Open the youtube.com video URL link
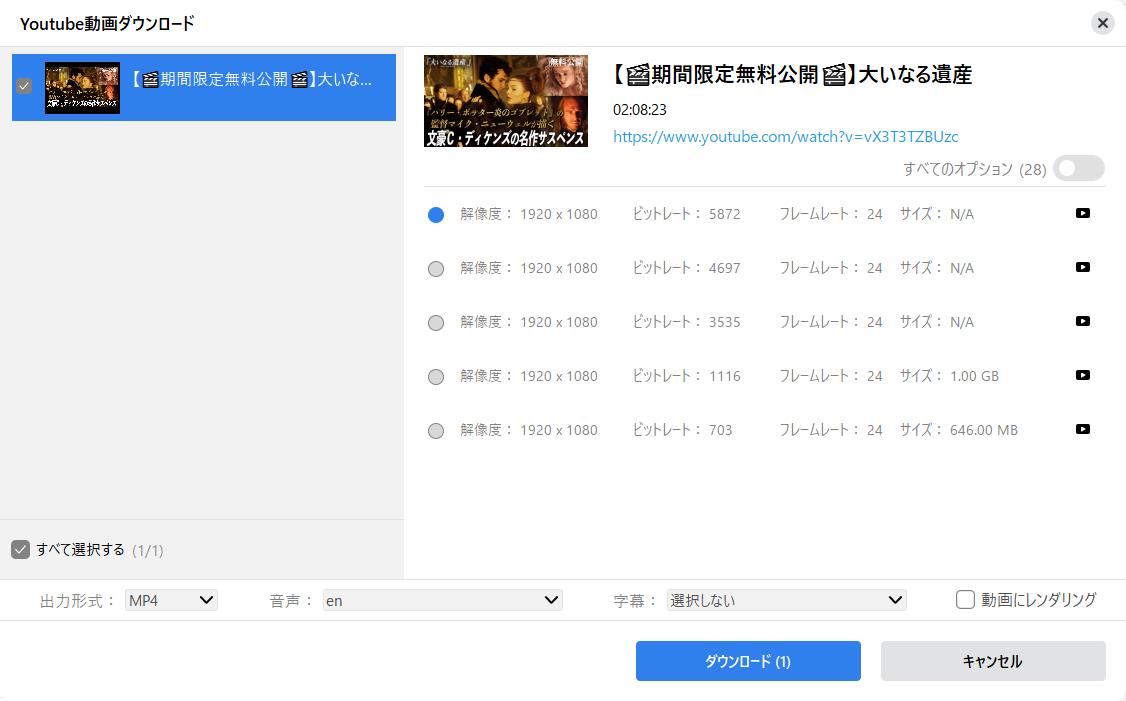The width and height of the screenshot is (1126, 701). tap(785, 137)
